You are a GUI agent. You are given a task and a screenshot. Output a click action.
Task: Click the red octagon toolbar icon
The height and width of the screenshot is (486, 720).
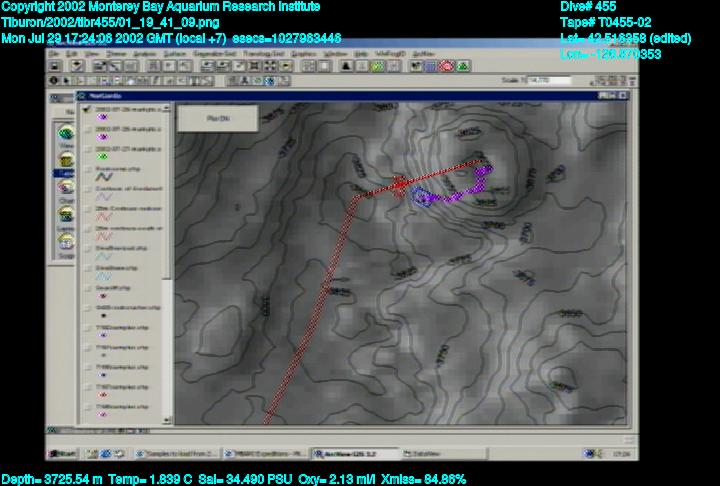point(447,66)
